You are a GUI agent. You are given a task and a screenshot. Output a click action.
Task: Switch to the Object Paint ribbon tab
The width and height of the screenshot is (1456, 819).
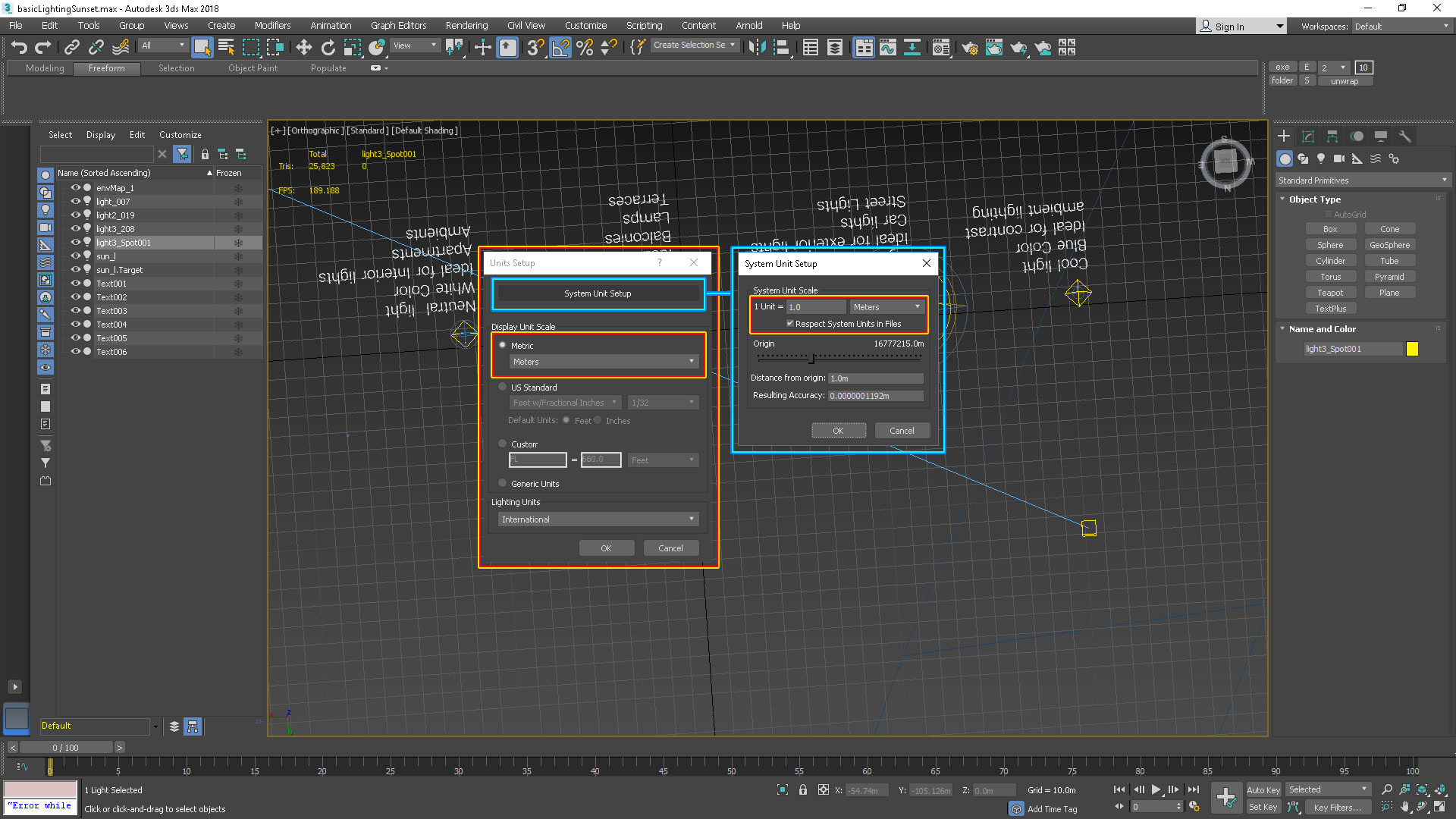pos(253,68)
